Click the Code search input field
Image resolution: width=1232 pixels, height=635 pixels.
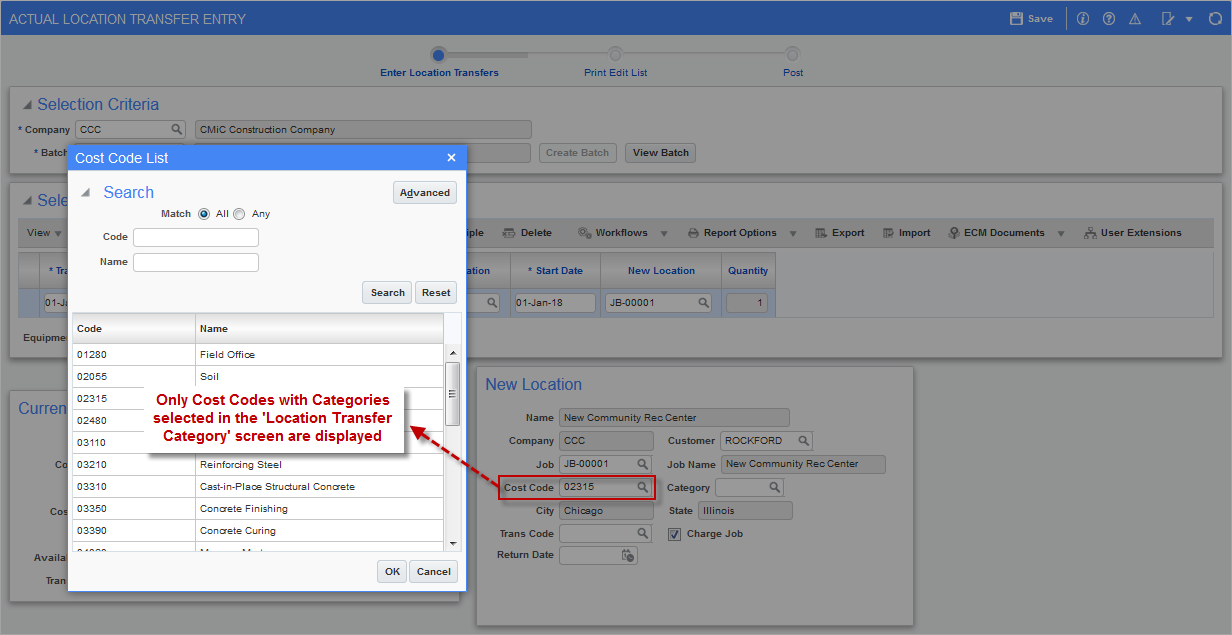coord(196,238)
